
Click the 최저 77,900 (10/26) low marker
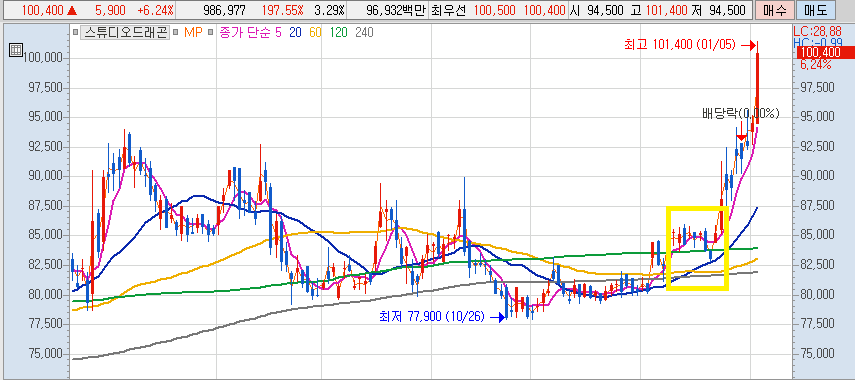pos(431,316)
